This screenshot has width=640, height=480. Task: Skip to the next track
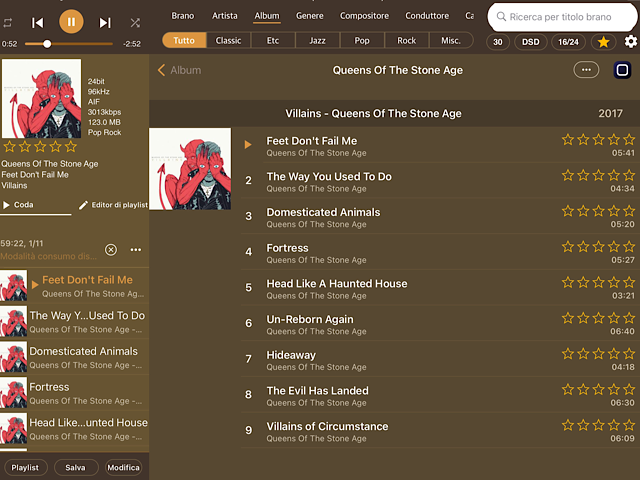click(x=105, y=22)
